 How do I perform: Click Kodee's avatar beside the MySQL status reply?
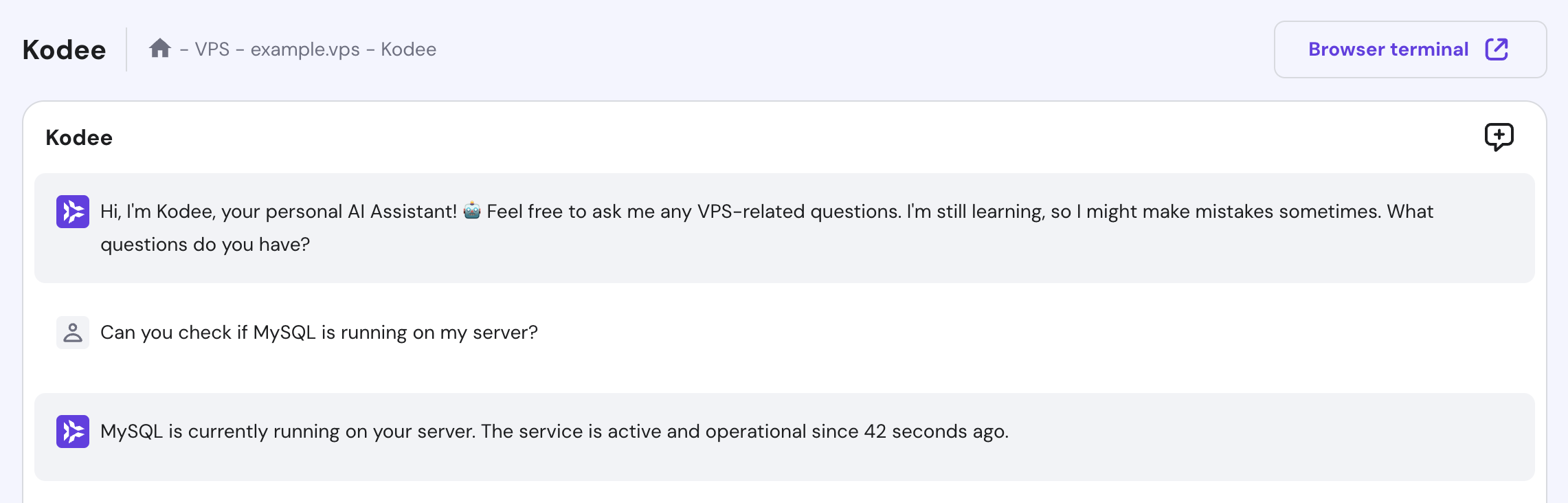click(73, 432)
